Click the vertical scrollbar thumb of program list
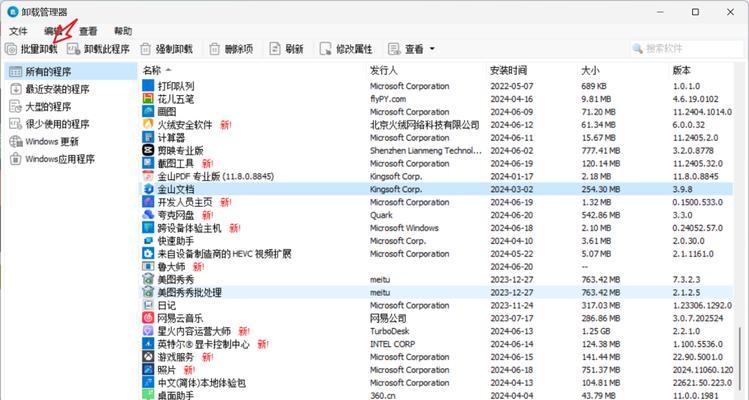 (x=739, y=361)
